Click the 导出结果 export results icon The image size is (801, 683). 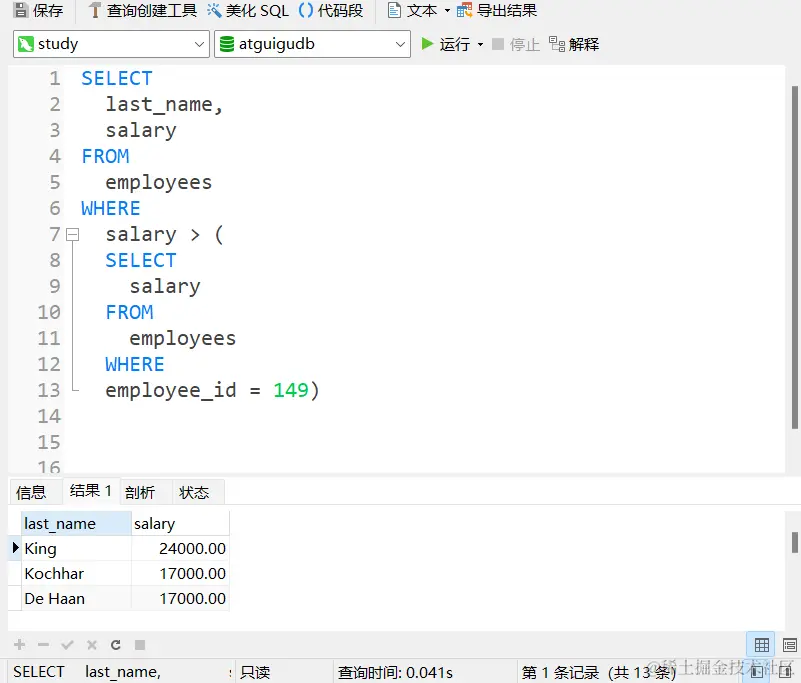(x=466, y=11)
